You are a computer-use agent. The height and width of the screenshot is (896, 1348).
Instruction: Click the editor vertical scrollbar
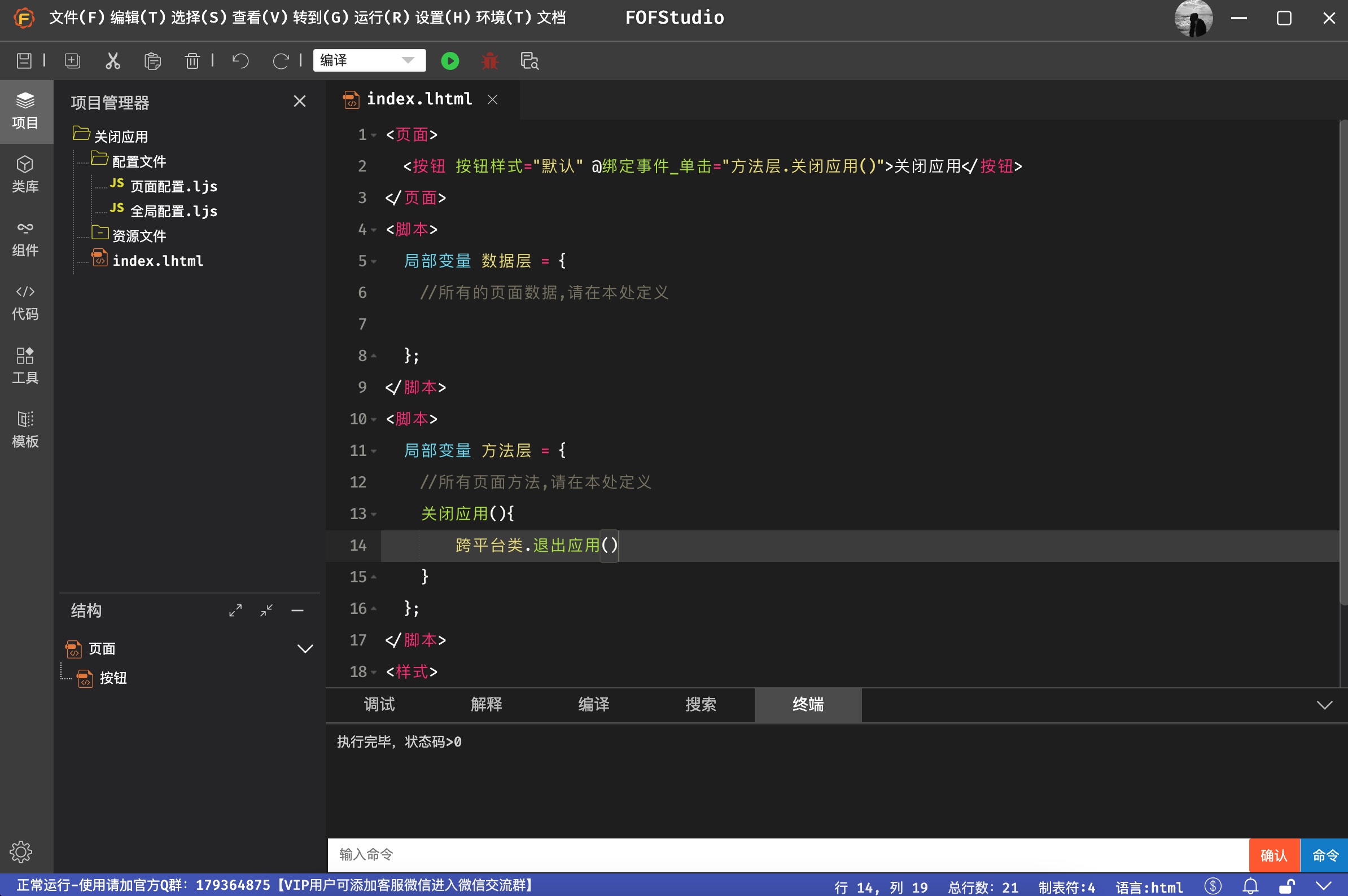(x=1343, y=362)
